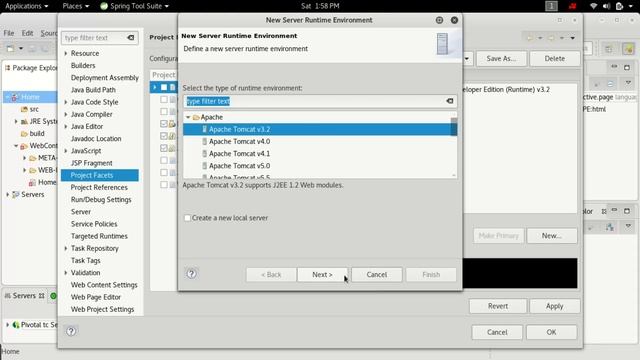Viewport: 640px width, 360px height.
Task: Click Delete configuration button
Action: [x=555, y=59]
